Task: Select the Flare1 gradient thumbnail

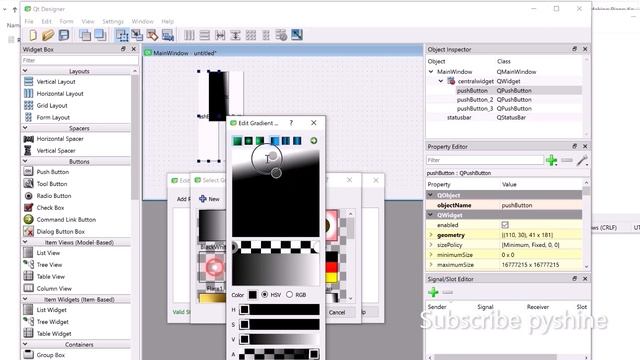Action: click(211, 268)
